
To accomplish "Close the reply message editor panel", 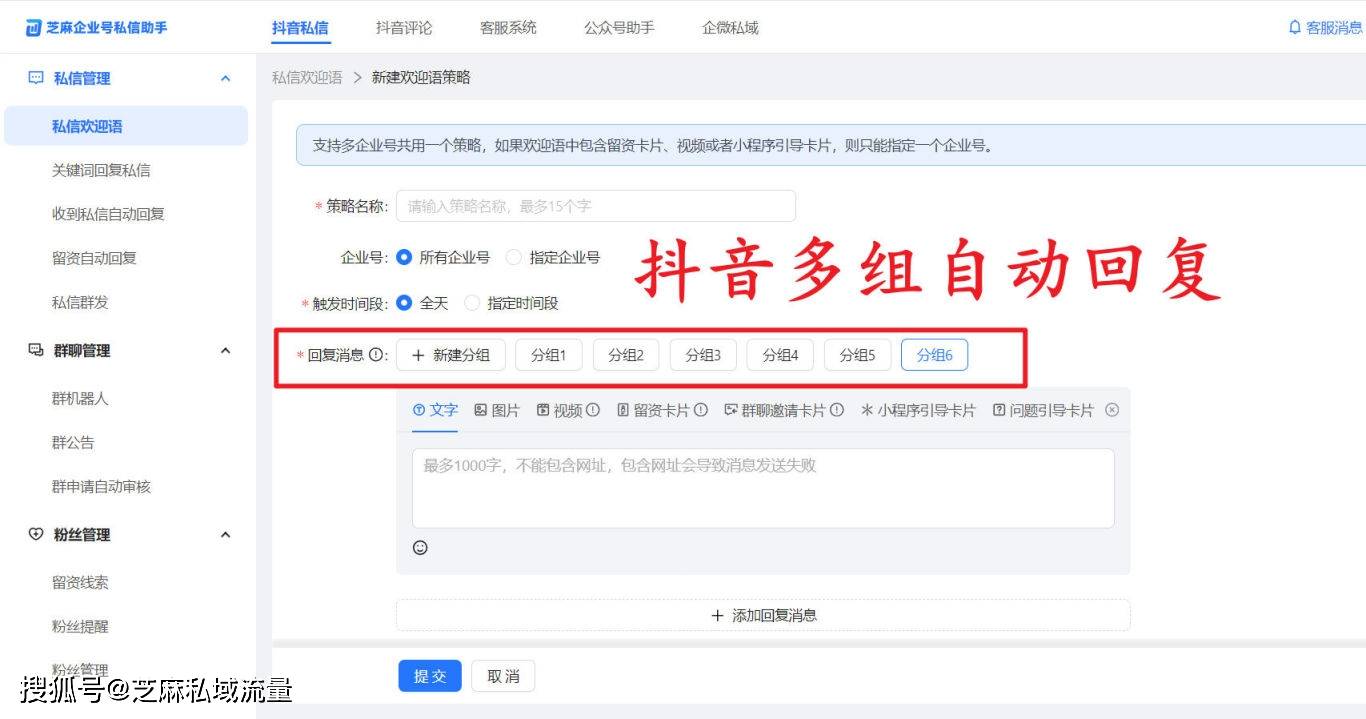I will (x=1112, y=410).
